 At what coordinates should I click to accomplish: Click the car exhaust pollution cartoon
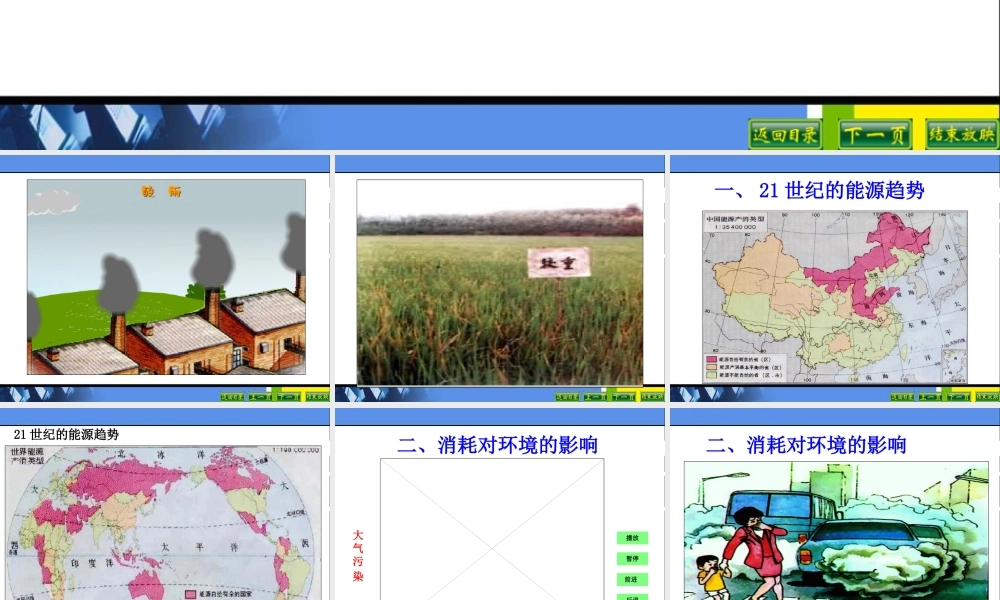[x=835, y=530]
